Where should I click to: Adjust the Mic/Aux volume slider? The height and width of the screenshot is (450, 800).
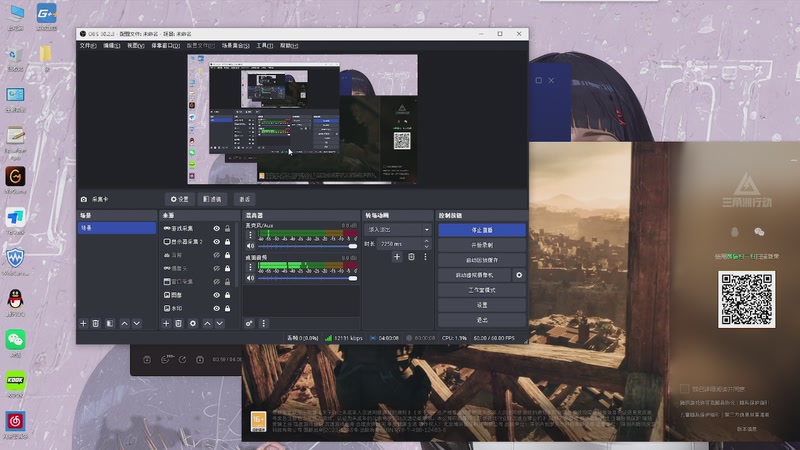coord(307,246)
